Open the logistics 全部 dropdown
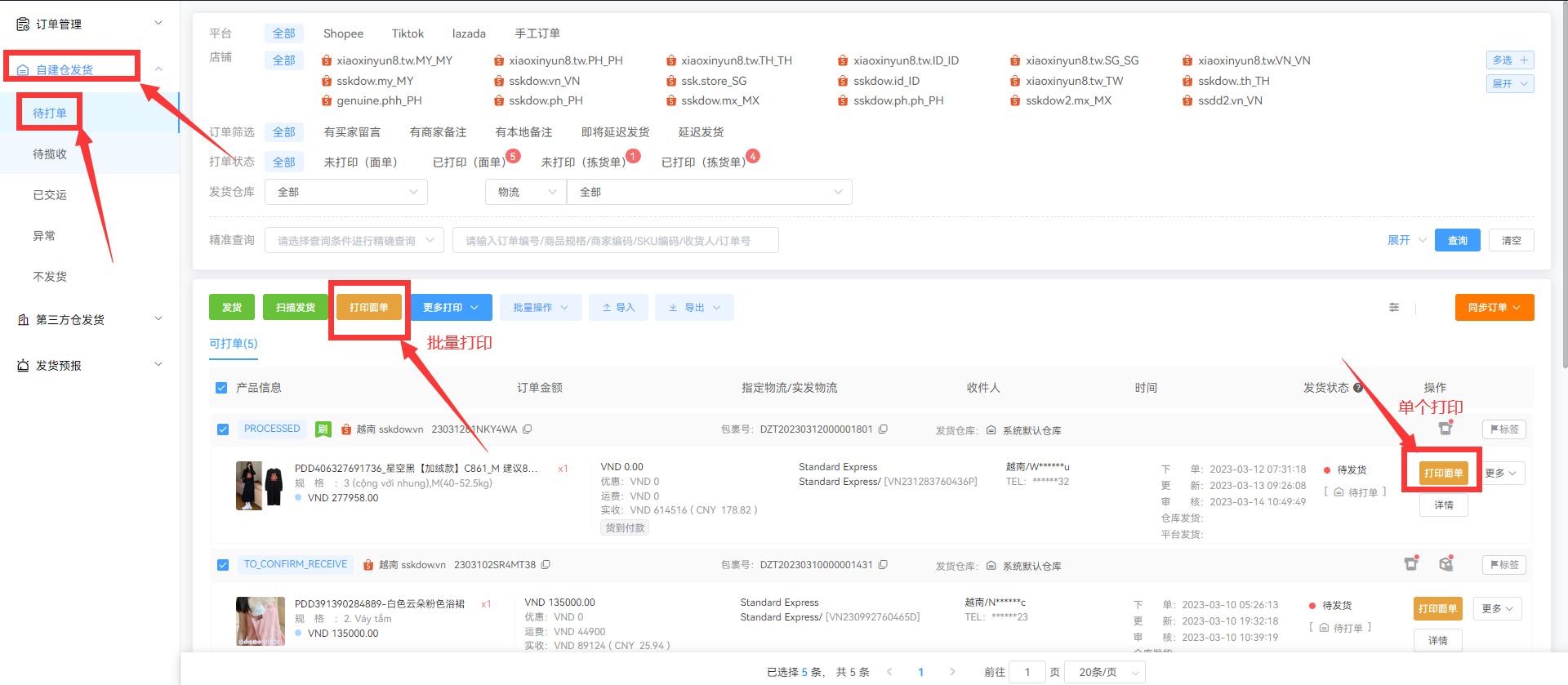Viewport: 1568px width, 685px height. point(709,192)
